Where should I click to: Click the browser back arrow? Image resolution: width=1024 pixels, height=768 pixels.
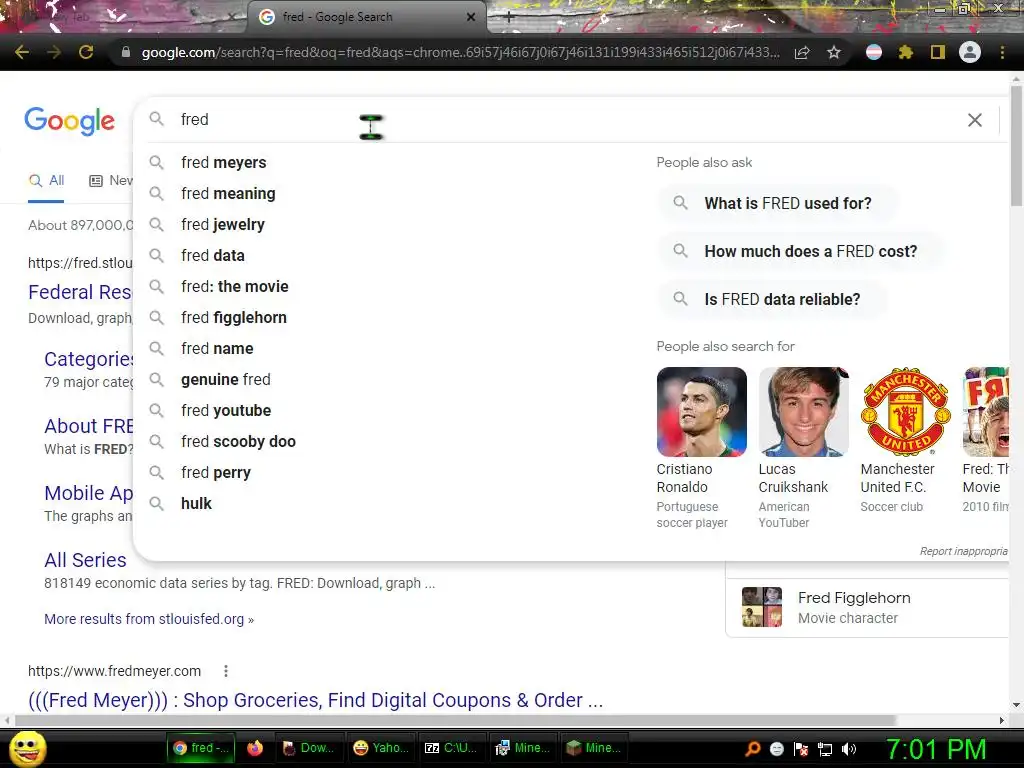pyautogui.click(x=22, y=52)
